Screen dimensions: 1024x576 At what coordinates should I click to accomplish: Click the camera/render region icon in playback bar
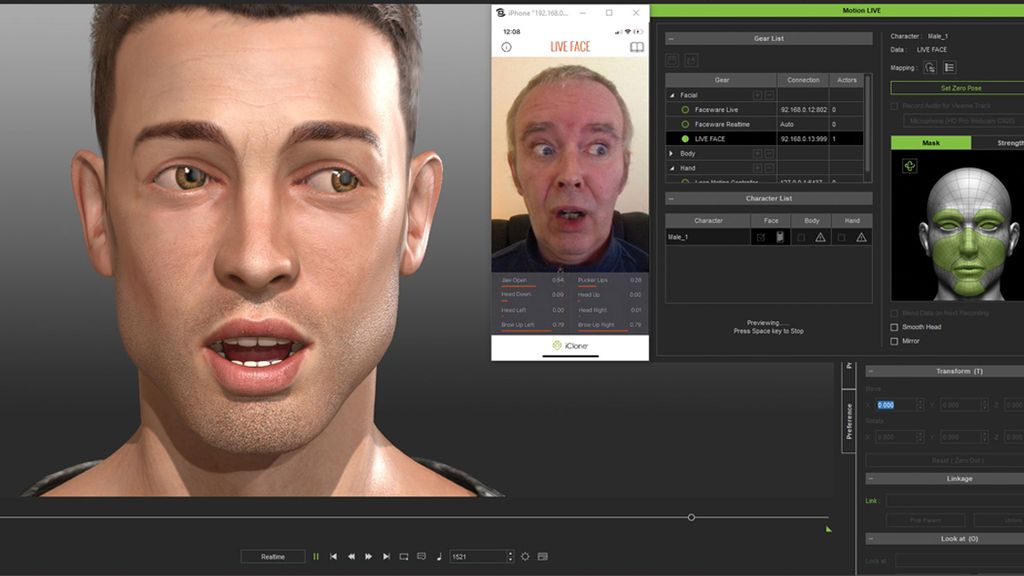[404, 556]
